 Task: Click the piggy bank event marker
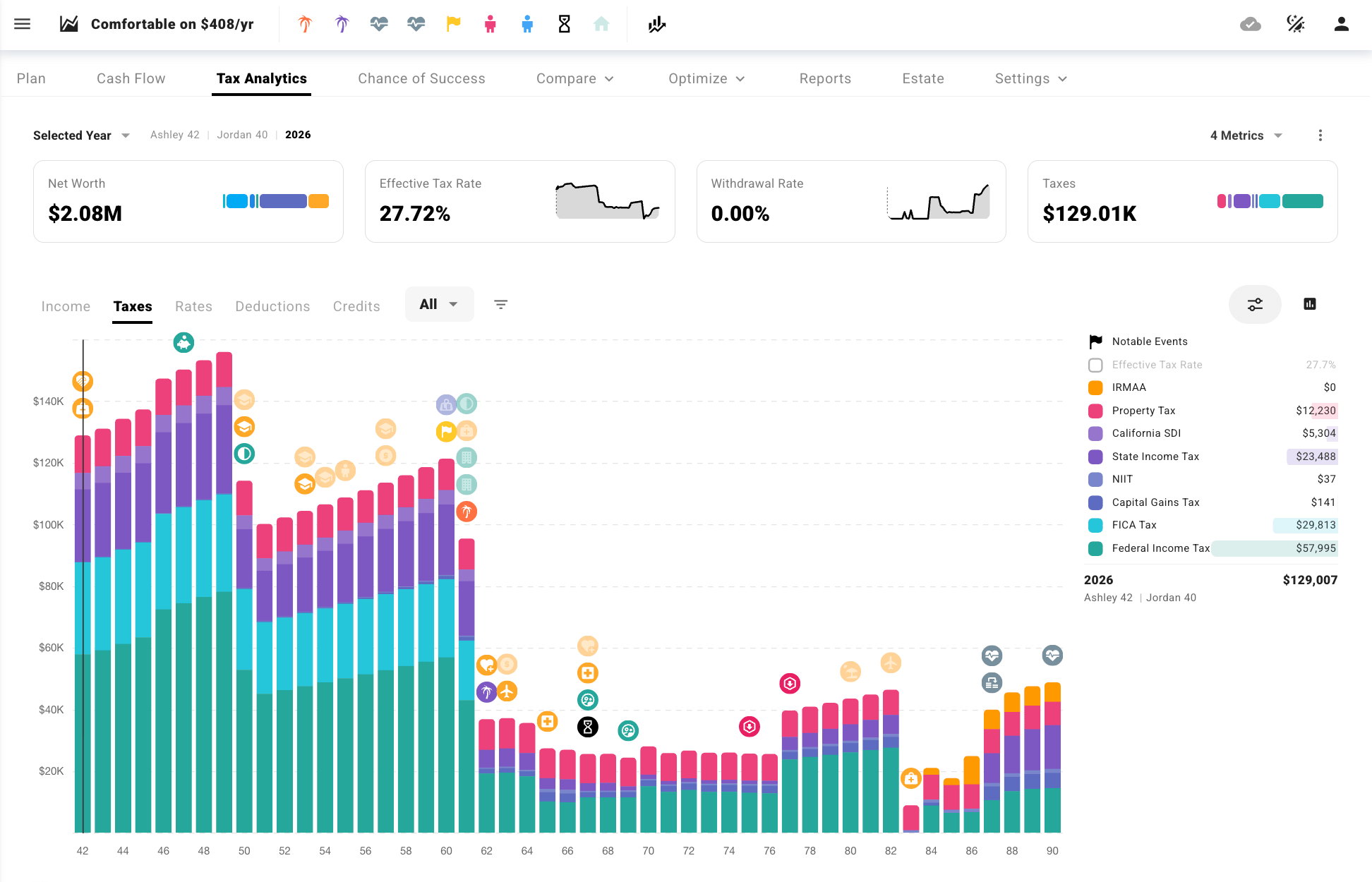[x=183, y=343]
